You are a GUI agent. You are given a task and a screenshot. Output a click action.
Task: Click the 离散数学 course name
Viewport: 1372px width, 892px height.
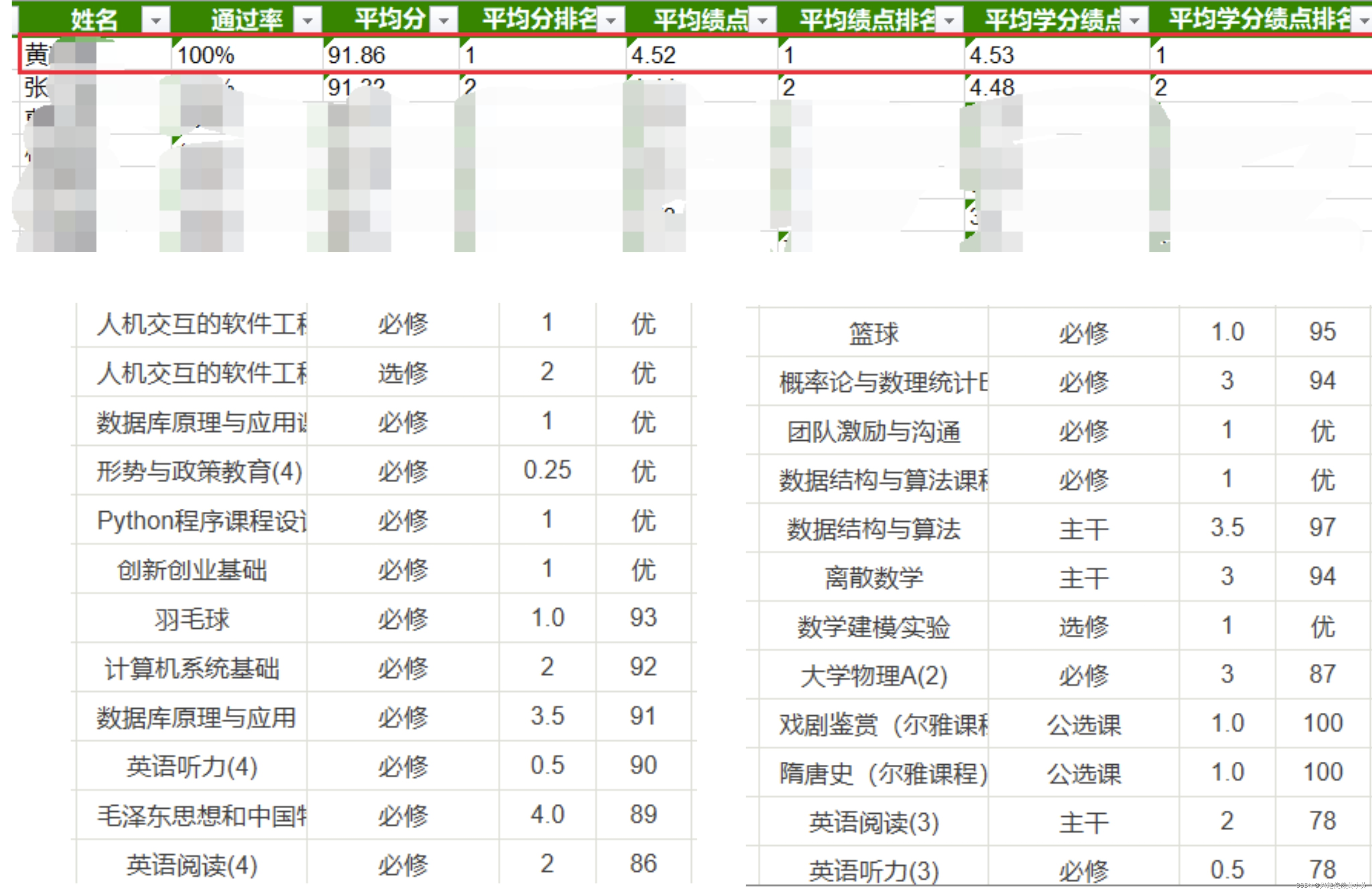click(x=873, y=577)
